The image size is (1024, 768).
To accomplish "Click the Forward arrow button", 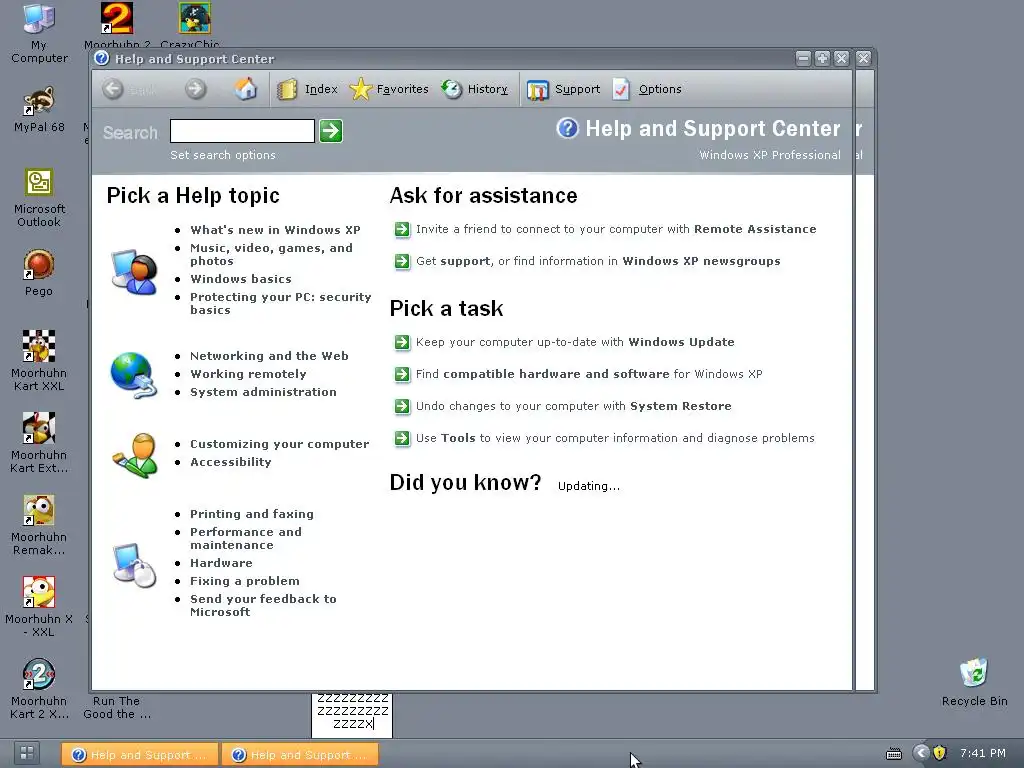I will [195, 89].
